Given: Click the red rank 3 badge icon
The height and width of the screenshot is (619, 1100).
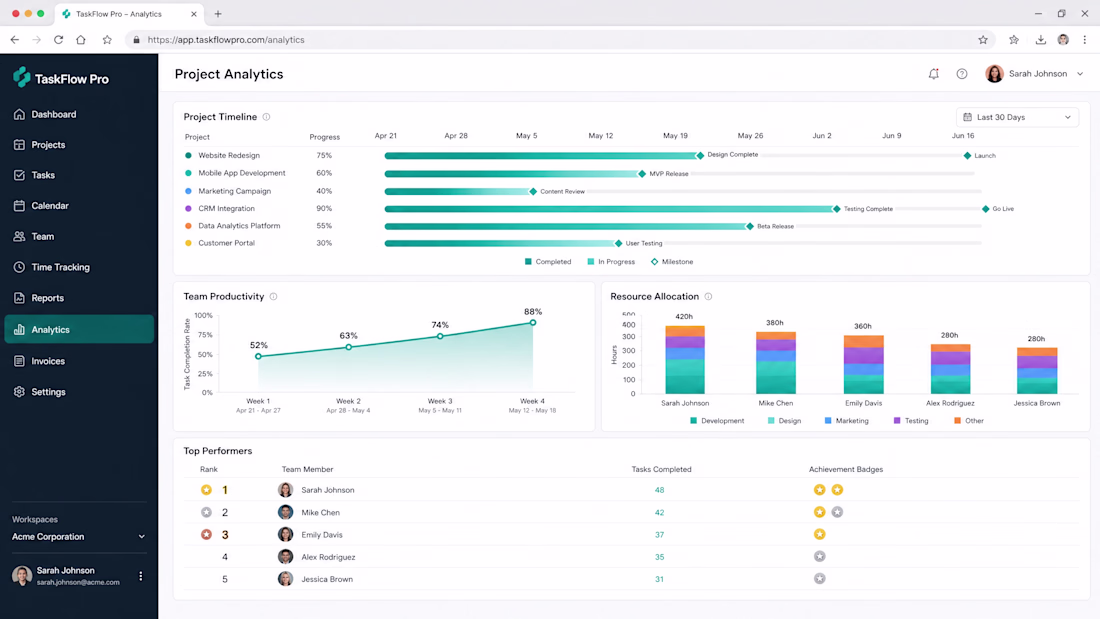Looking at the screenshot, I should pos(206,535).
